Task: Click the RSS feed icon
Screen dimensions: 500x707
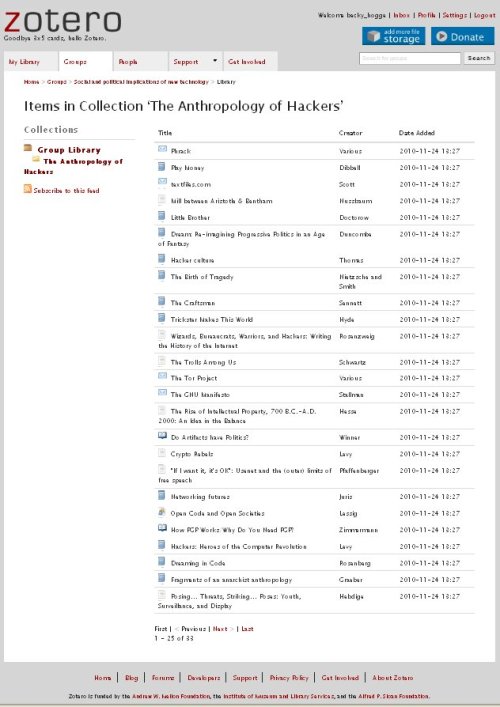Action: coord(28,188)
